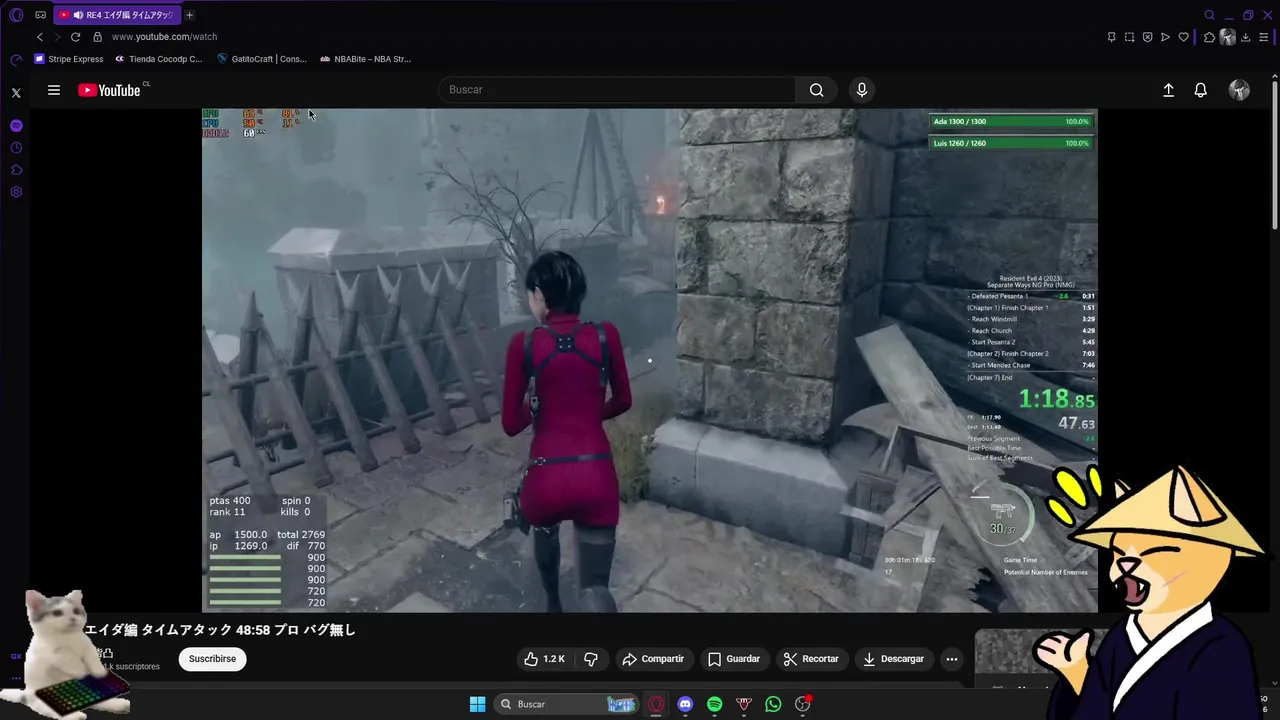Image resolution: width=1280 pixels, height=720 pixels.
Task: Take a snapshot with capture icon
Action: pos(1129,37)
